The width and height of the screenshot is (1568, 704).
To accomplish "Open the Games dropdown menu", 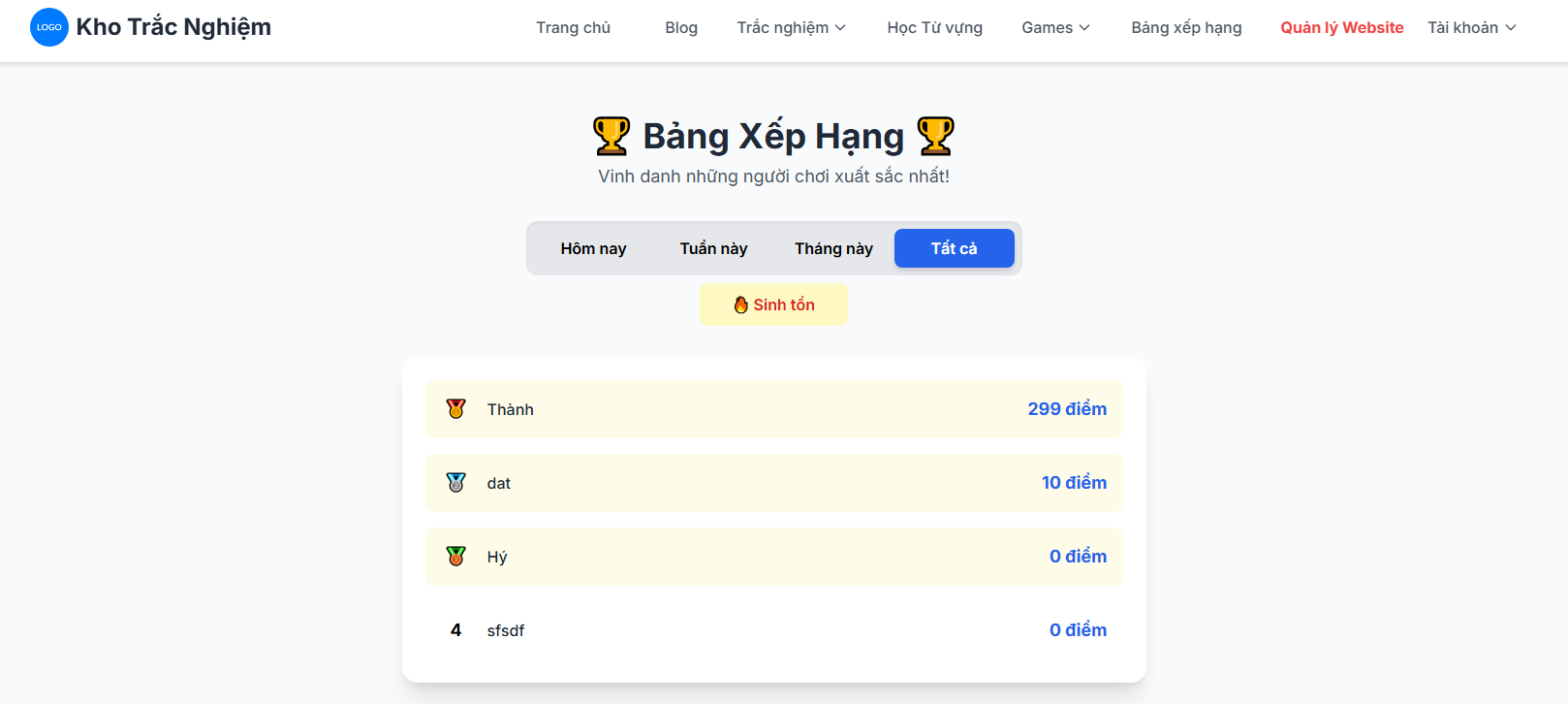I will (x=1055, y=27).
